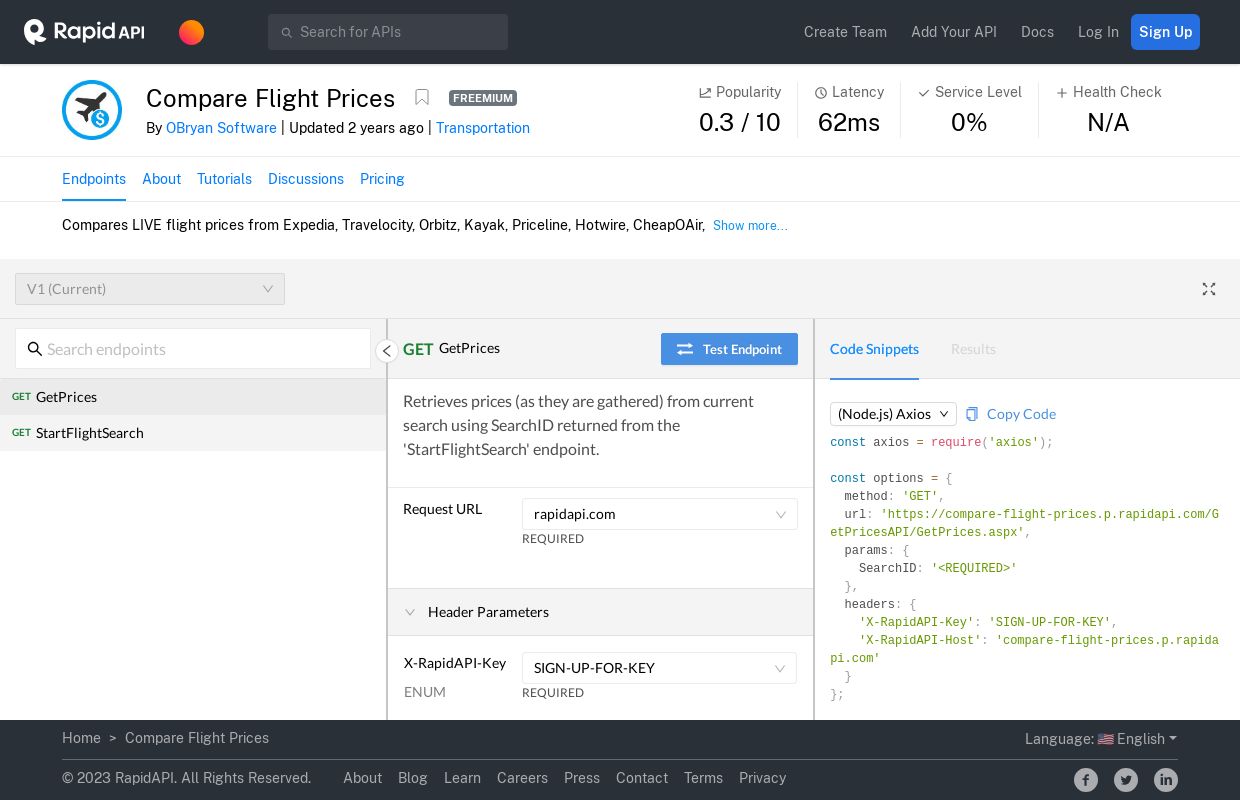This screenshot has height=800, width=1240.
Task: Open the footer Terms link
Action: [703, 778]
